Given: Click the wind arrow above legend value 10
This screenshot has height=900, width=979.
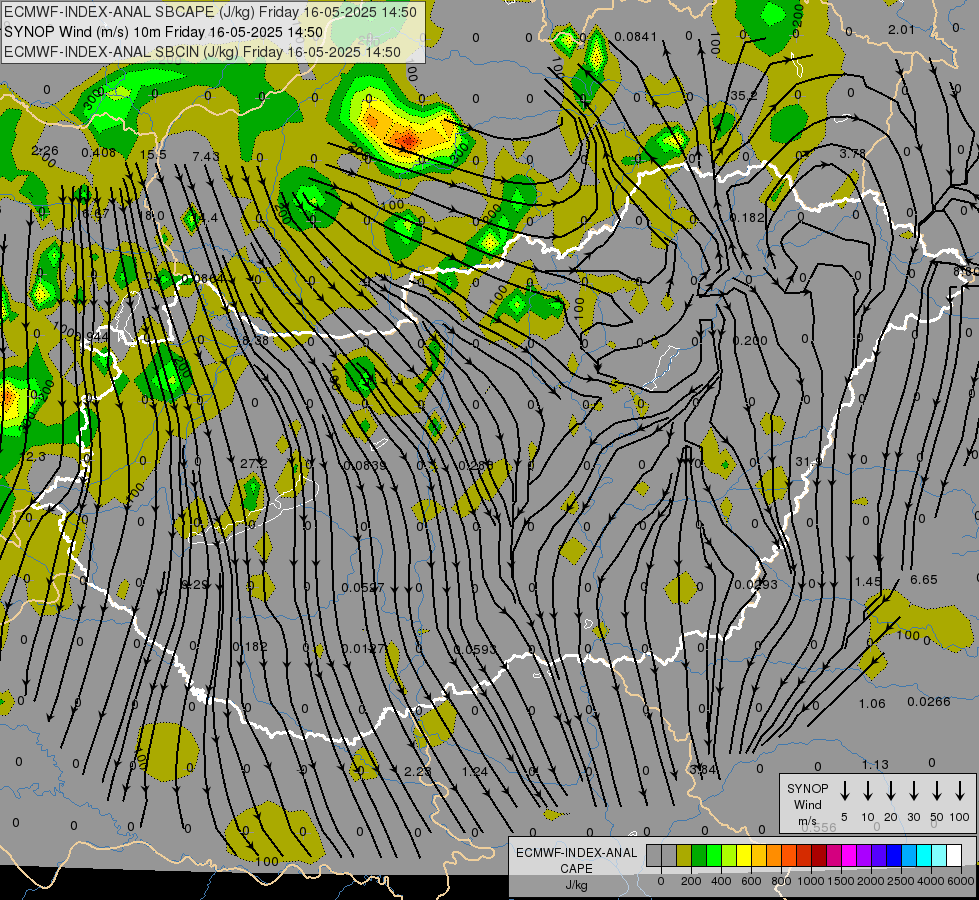Looking at the screenshot, I should [868, 791].
